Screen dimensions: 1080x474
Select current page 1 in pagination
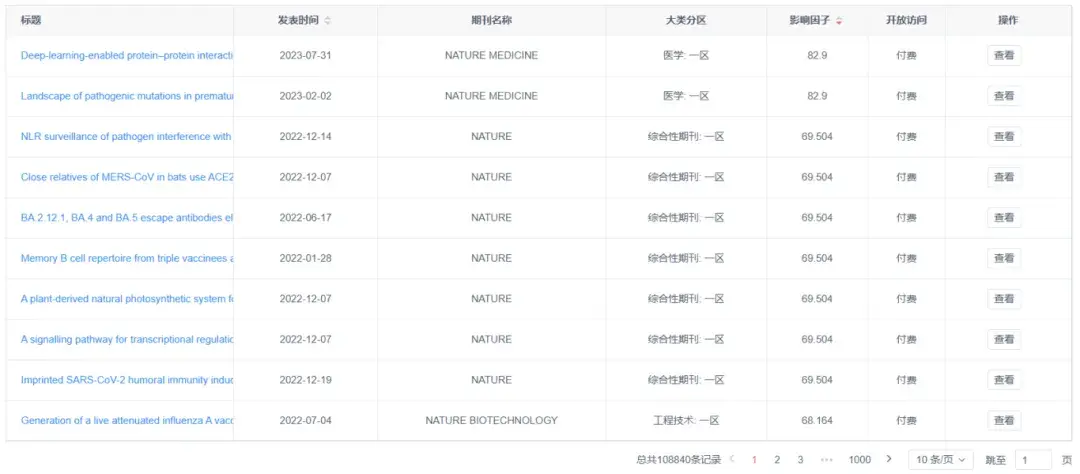click(x=754, y=459)
